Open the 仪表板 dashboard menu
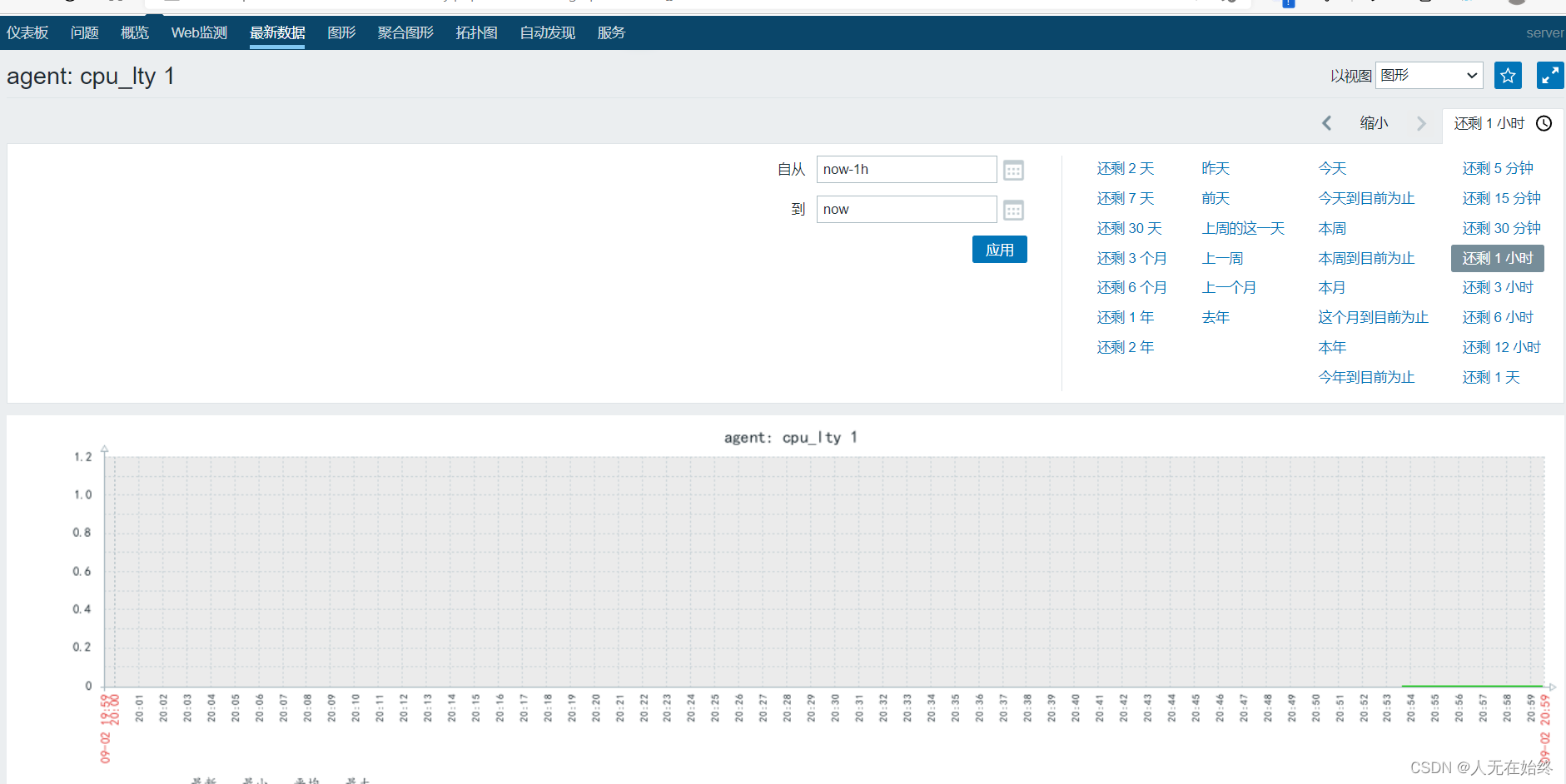This screenshot has width=1566, height=784. coord(27,32)
